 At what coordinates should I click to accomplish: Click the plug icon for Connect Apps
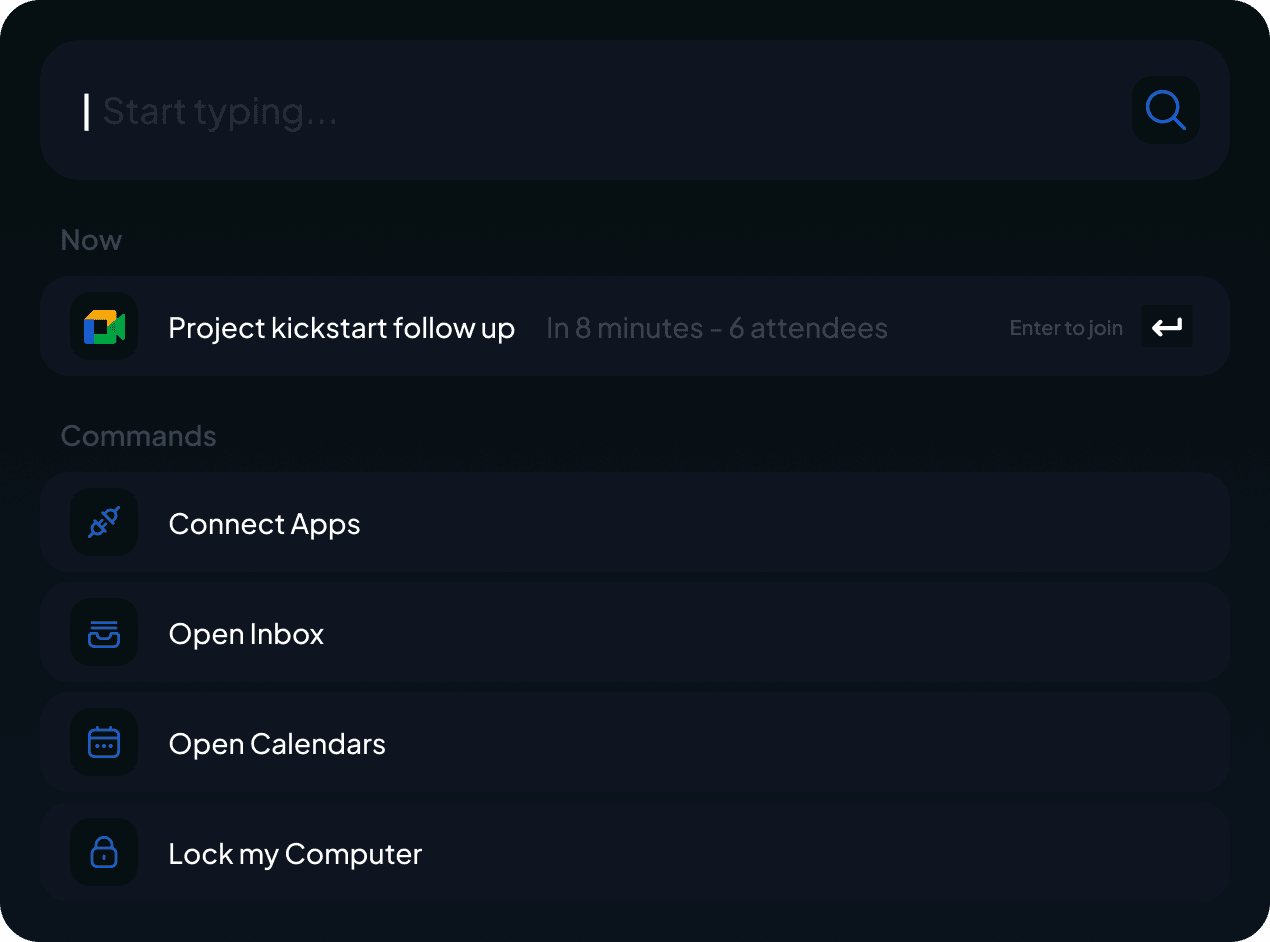pos(104,522)
